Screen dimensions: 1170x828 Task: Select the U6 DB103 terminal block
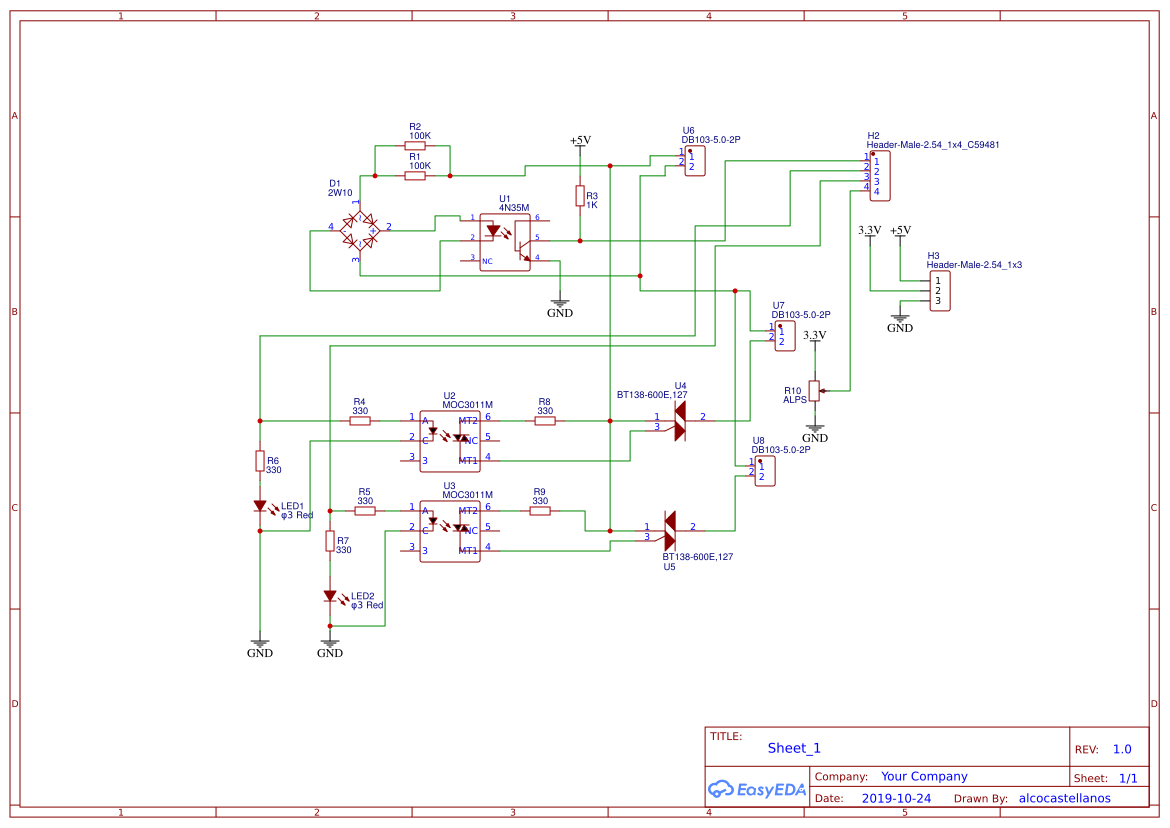pos(695,160)
